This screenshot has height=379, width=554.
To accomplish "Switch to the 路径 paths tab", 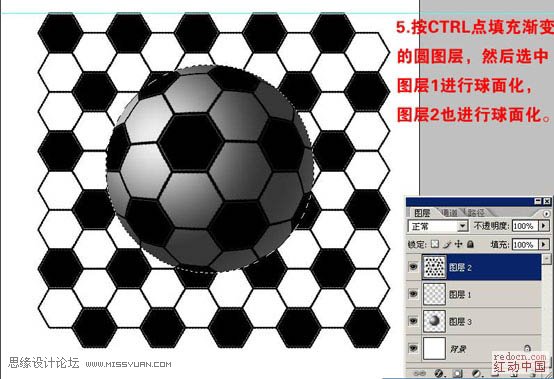I will 476,213.
